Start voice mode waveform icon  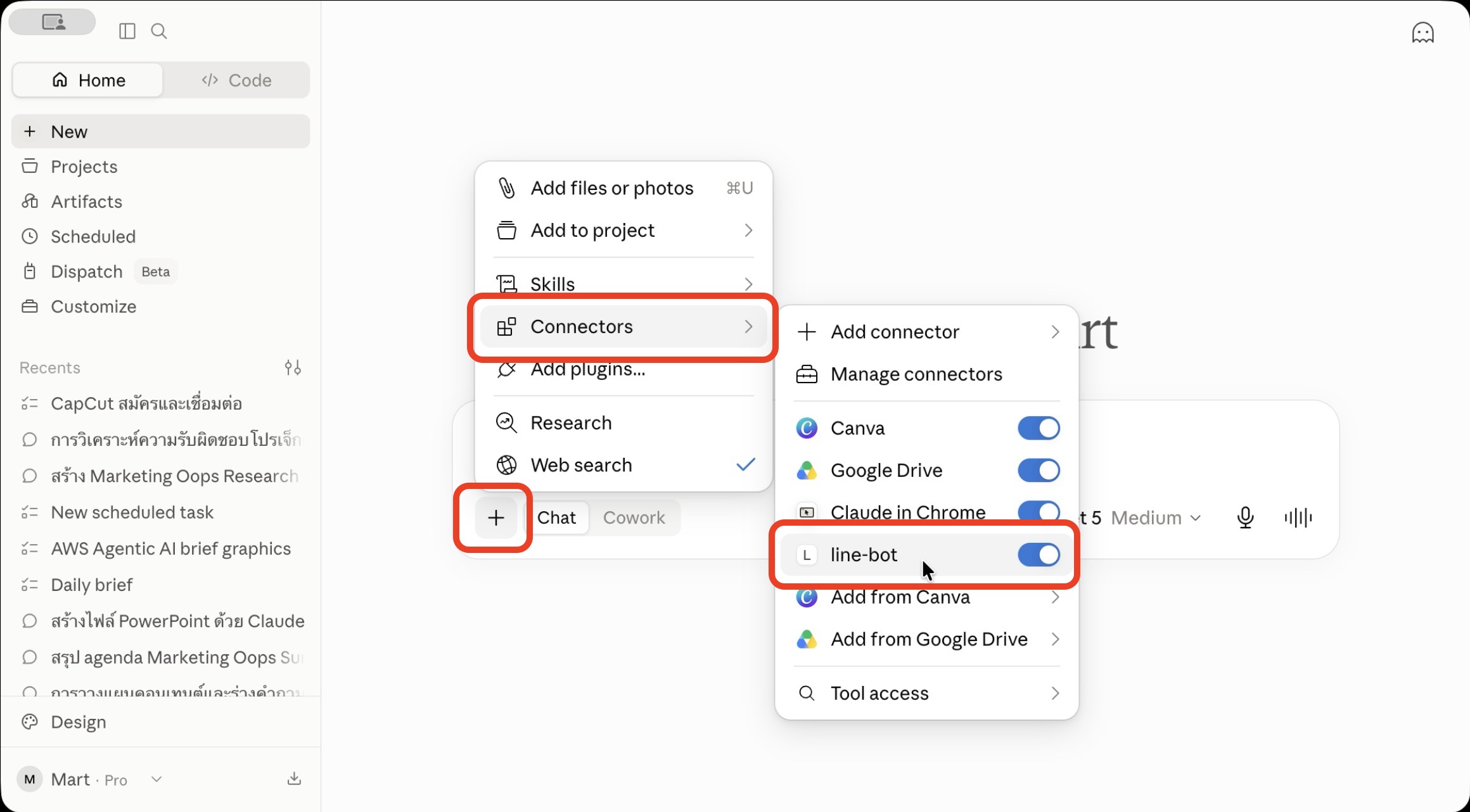click(1298, 517)
